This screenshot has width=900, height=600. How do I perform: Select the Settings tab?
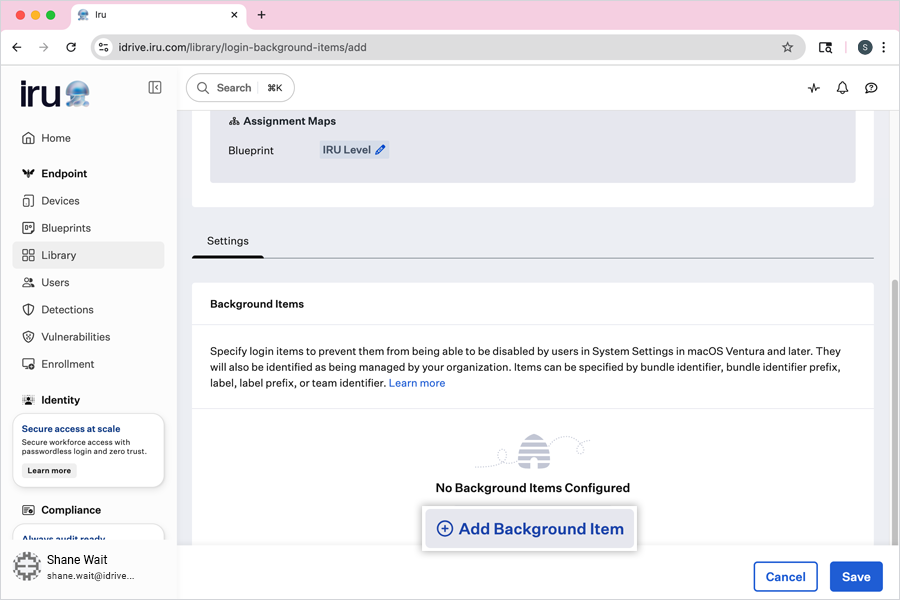228,241
